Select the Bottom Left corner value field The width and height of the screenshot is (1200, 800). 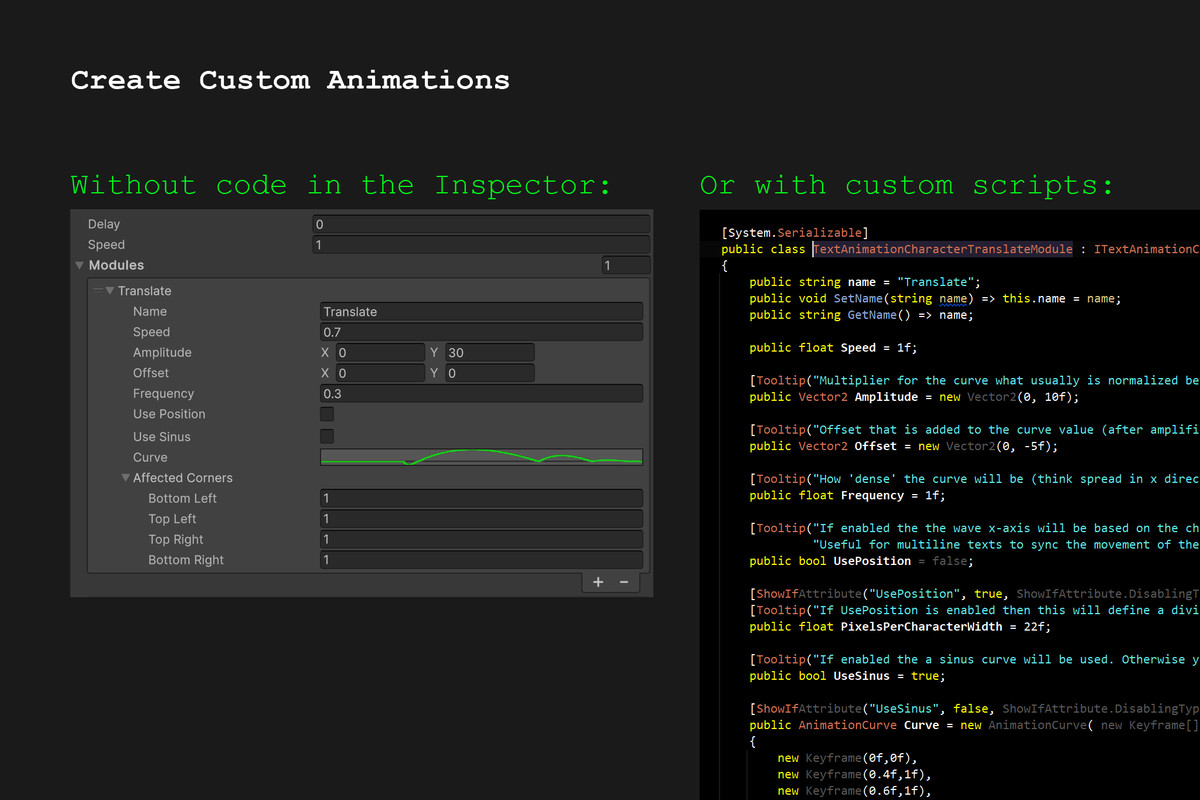[481, 498]
